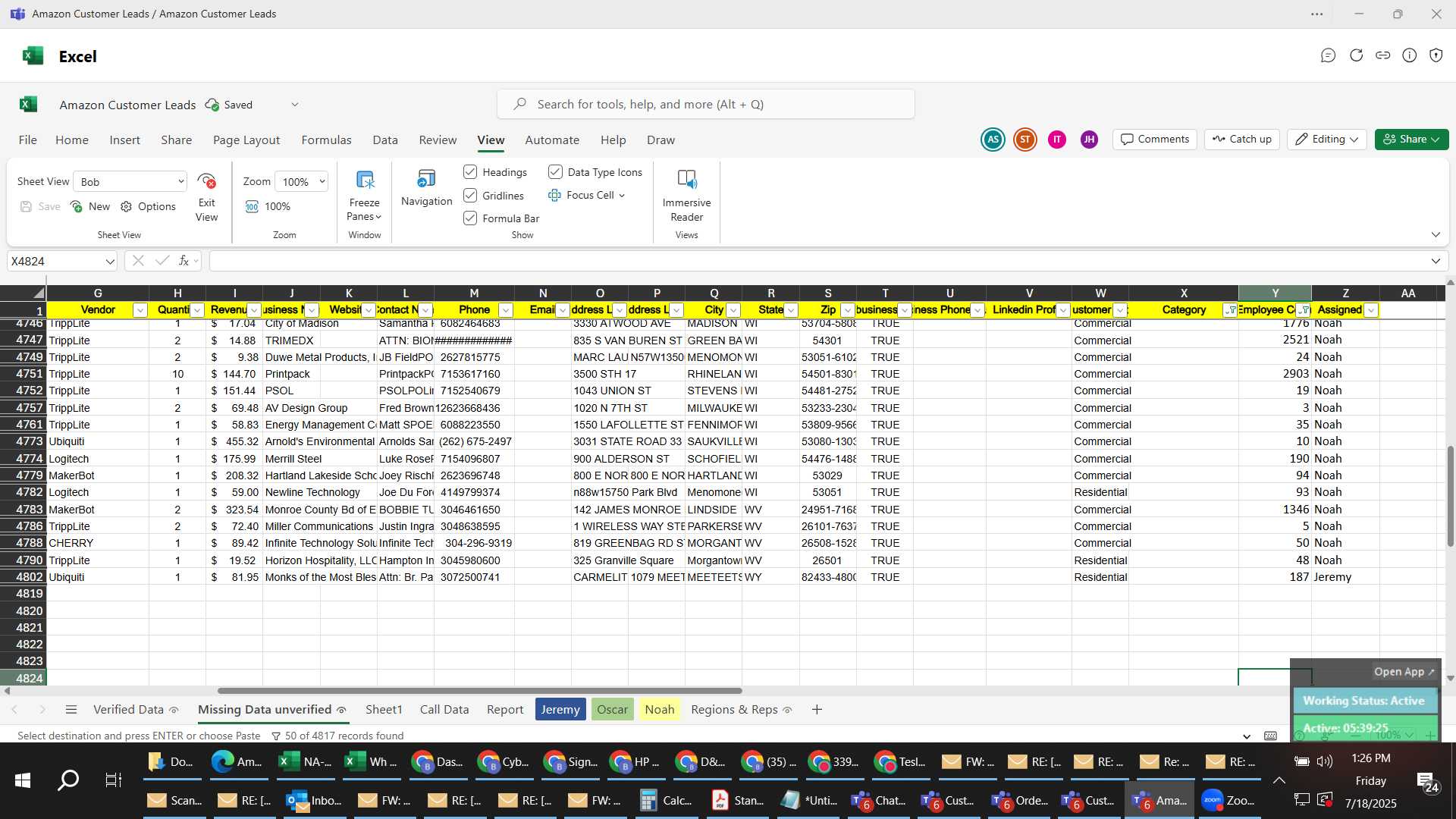Image resolution: width=1456 pixels, height=819 pixels.
Task: Open collaborator AS avatar
Action: pyautogui.click(x=993, y=140)
